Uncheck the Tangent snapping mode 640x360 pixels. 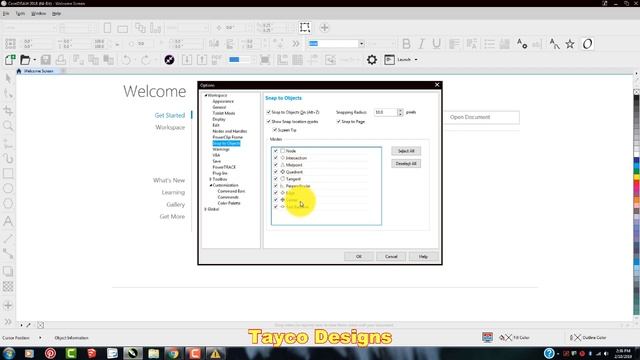(x=276, y=178)
